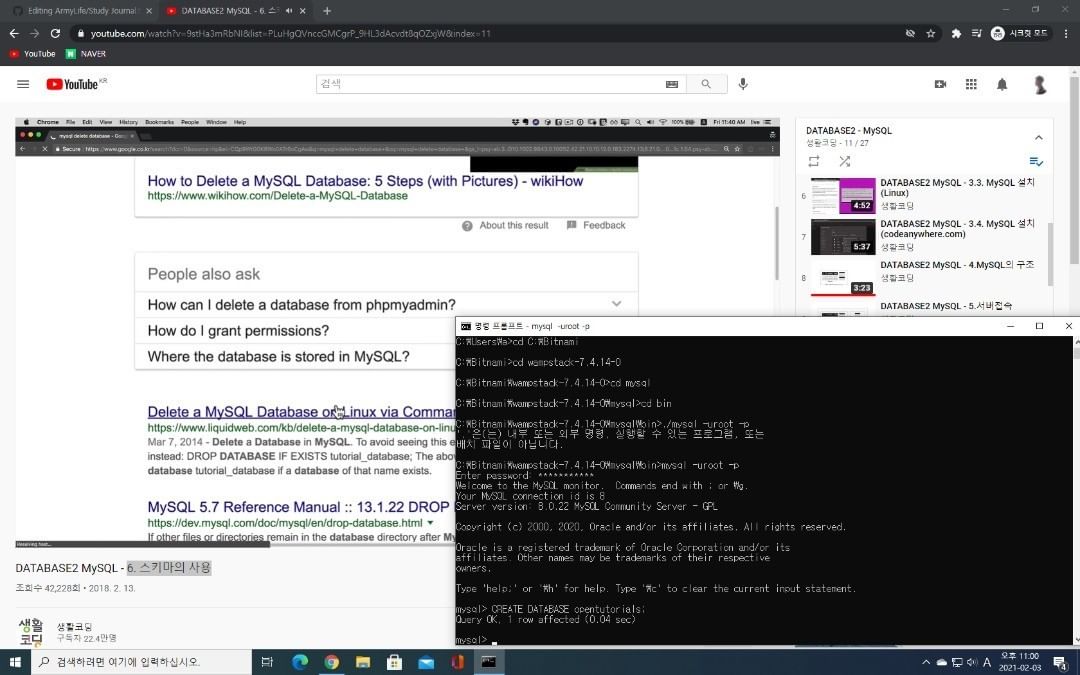Start voice search with the microphone

[742, 84]
